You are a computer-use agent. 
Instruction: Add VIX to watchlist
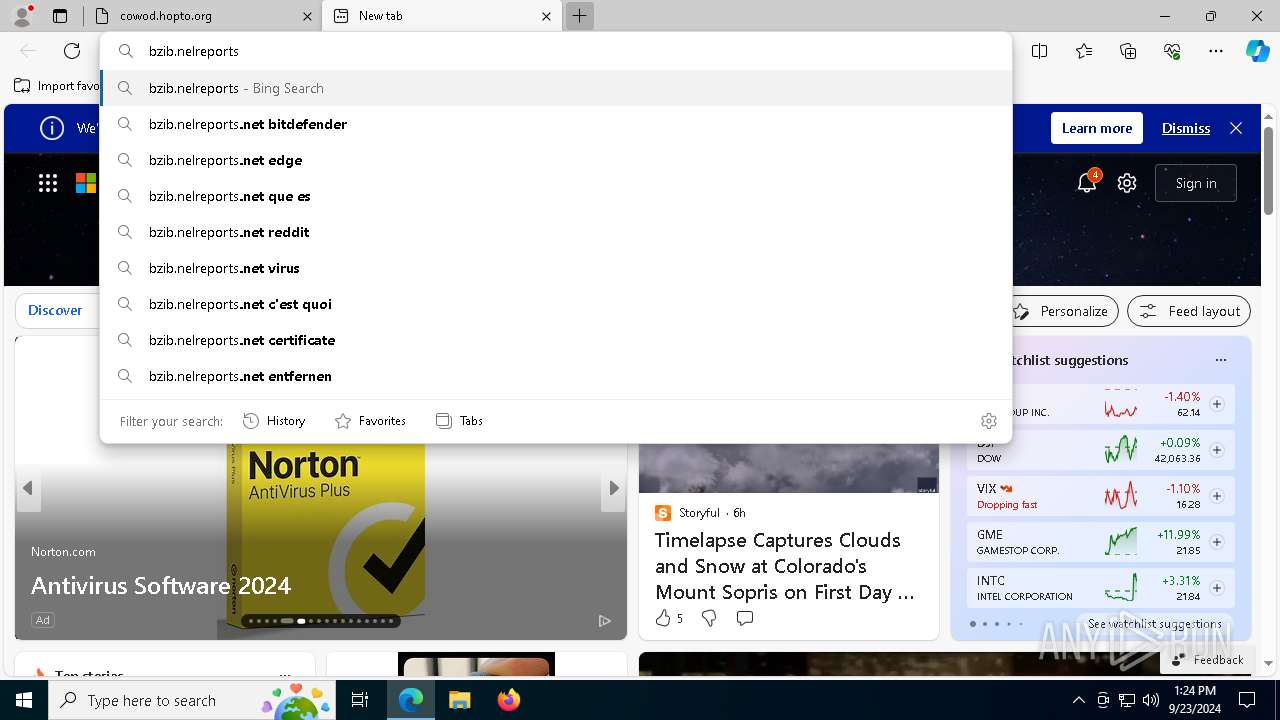[x=1217, y=496]
